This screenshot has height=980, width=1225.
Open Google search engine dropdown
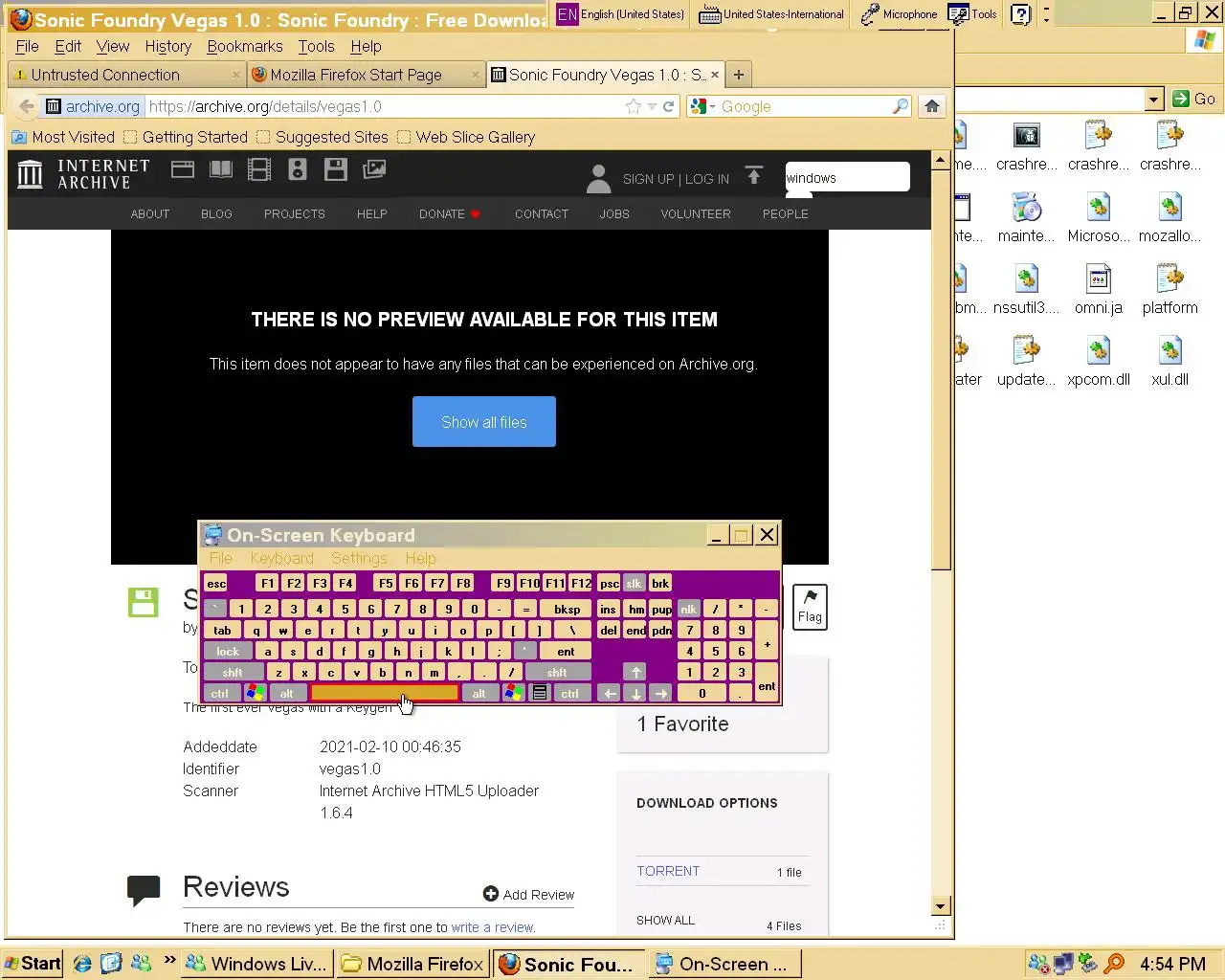click(x=713, y=107)
